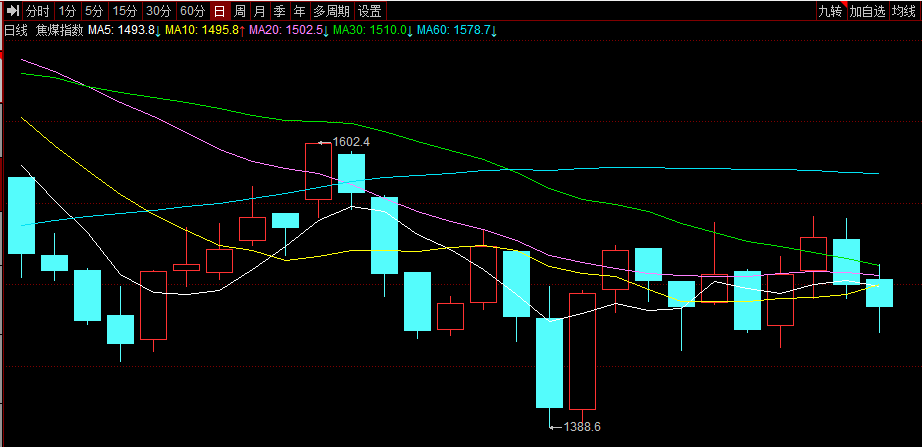Open the 设置 settings menu

coord(370,11)
